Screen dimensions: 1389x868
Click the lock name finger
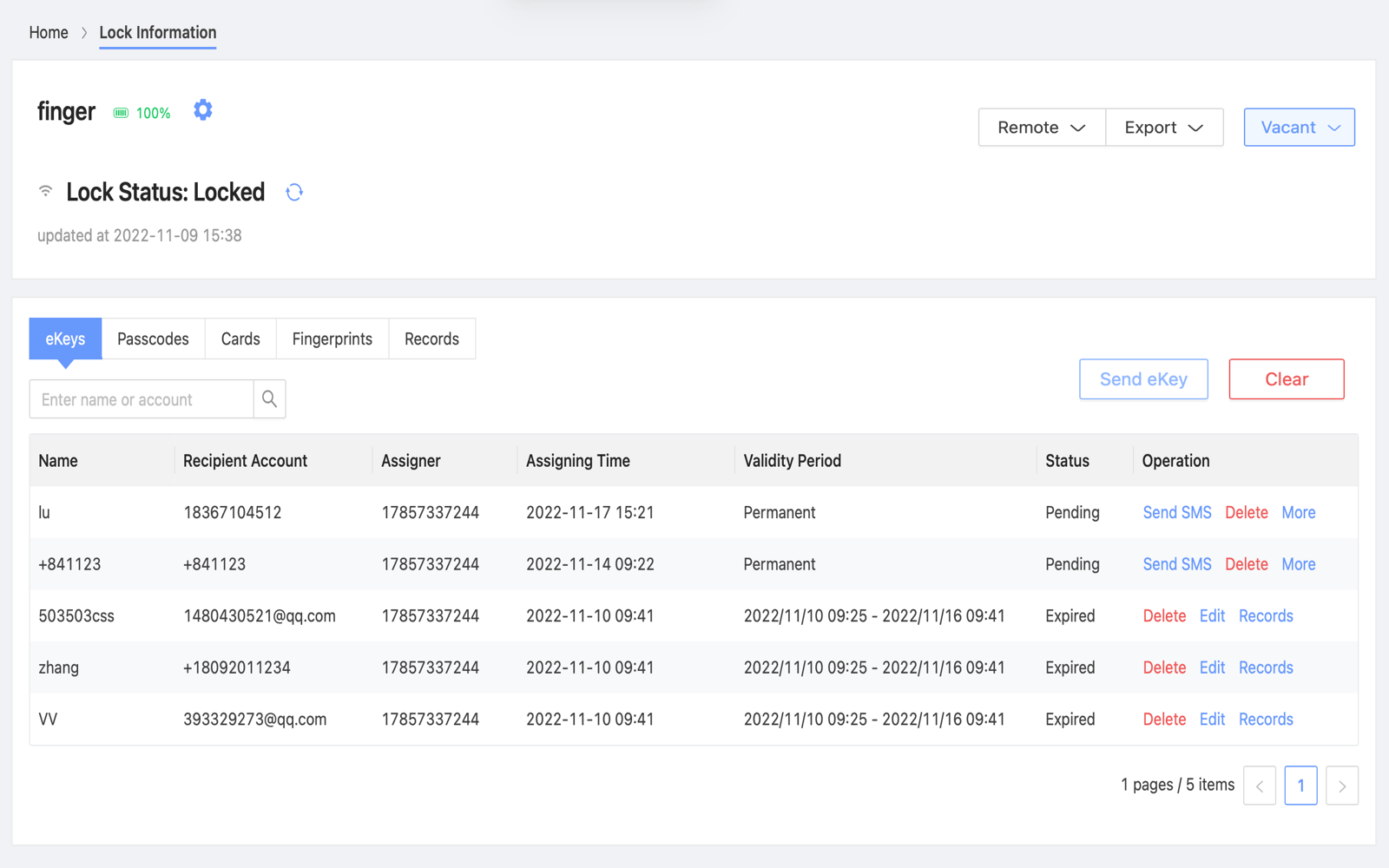point(66,111)
